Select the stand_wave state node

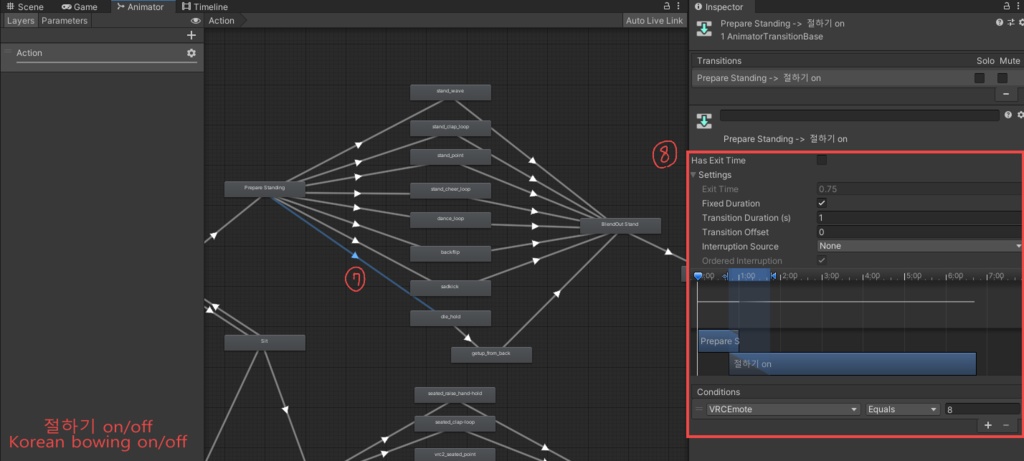[x=450, y=91]
